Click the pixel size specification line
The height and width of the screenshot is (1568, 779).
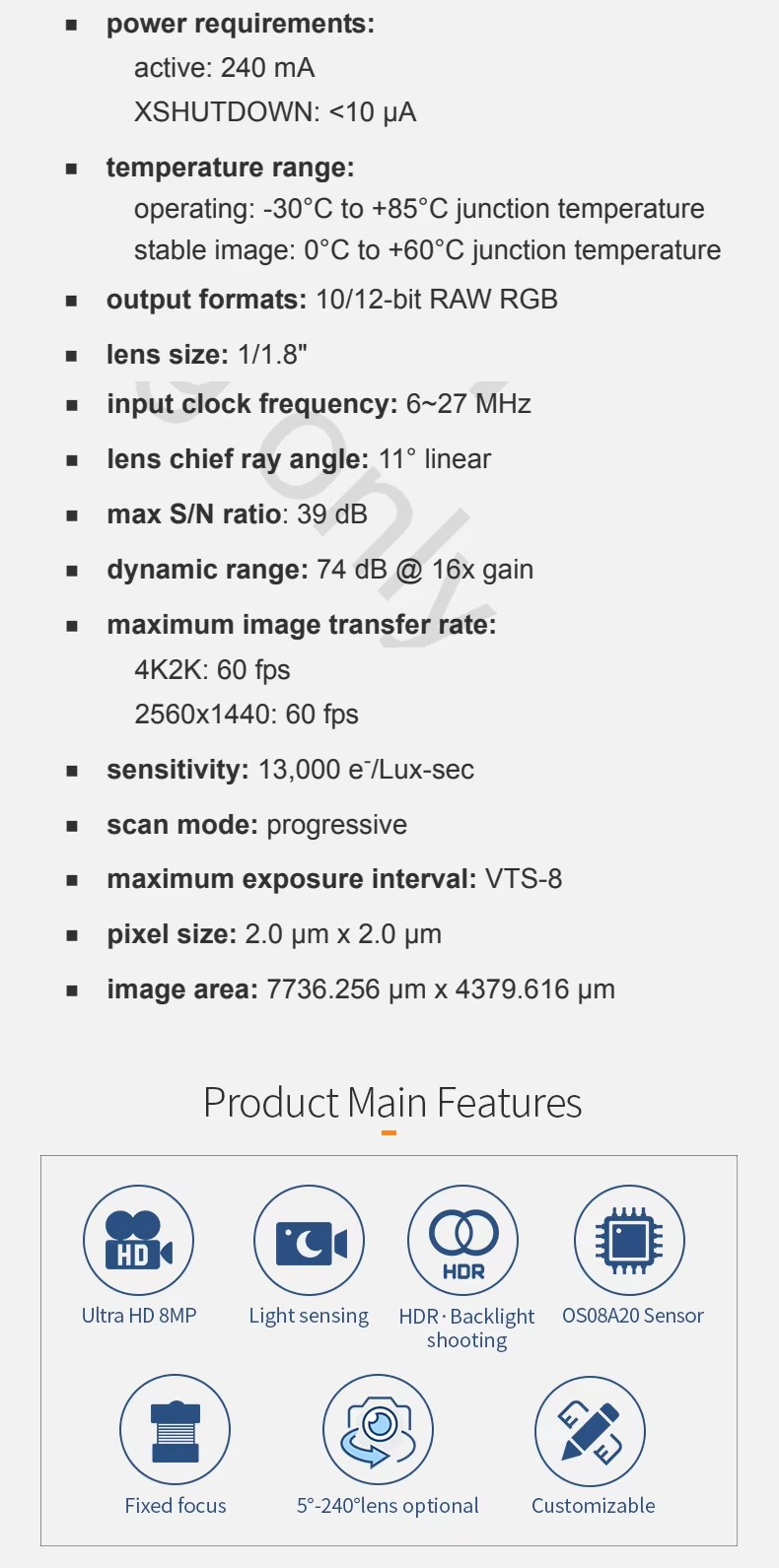coord(274,934)
